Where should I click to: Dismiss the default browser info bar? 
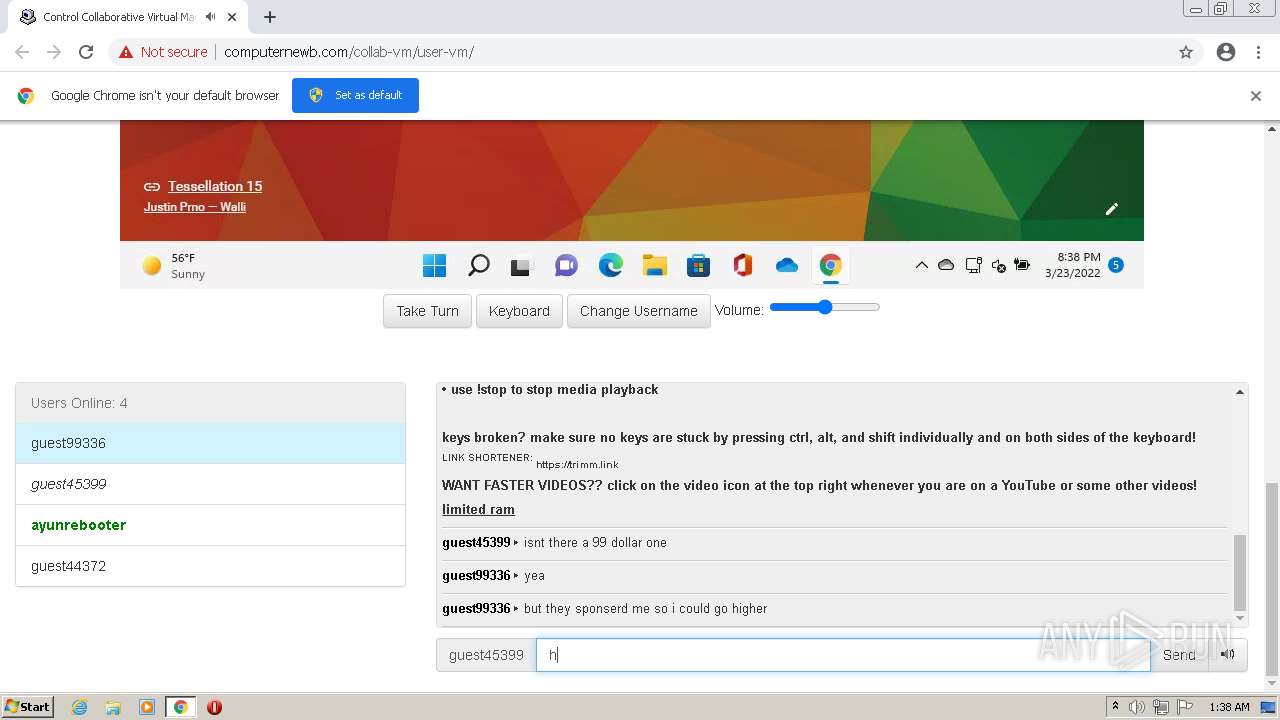coord(1256,96)
